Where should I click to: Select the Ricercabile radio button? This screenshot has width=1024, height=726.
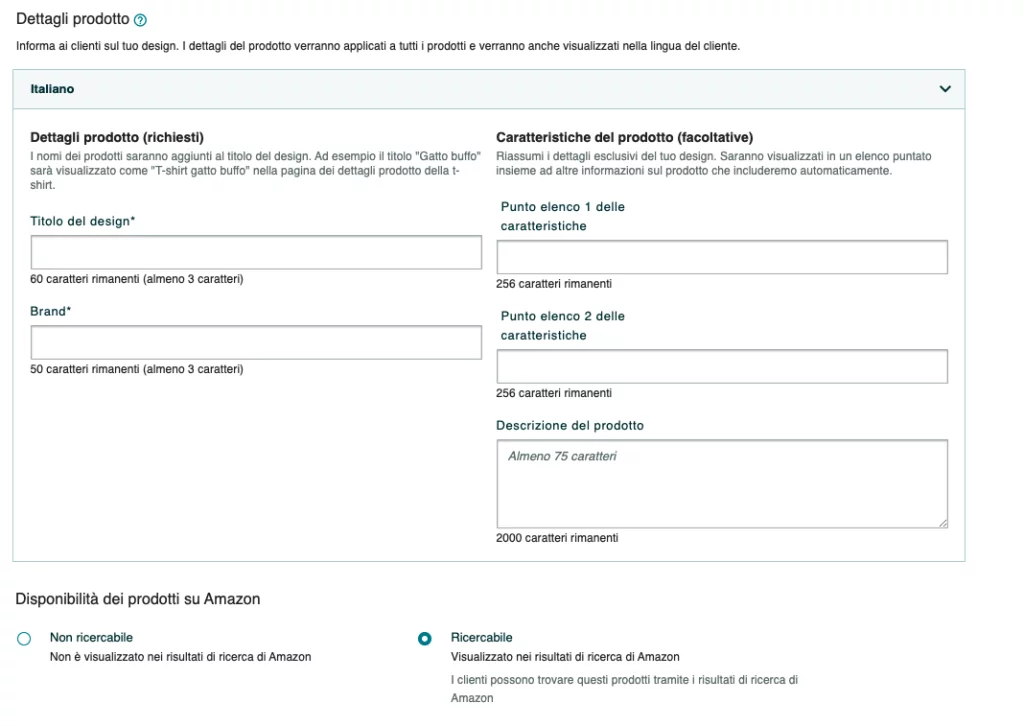pyautogui.click(x=424, y=639)
